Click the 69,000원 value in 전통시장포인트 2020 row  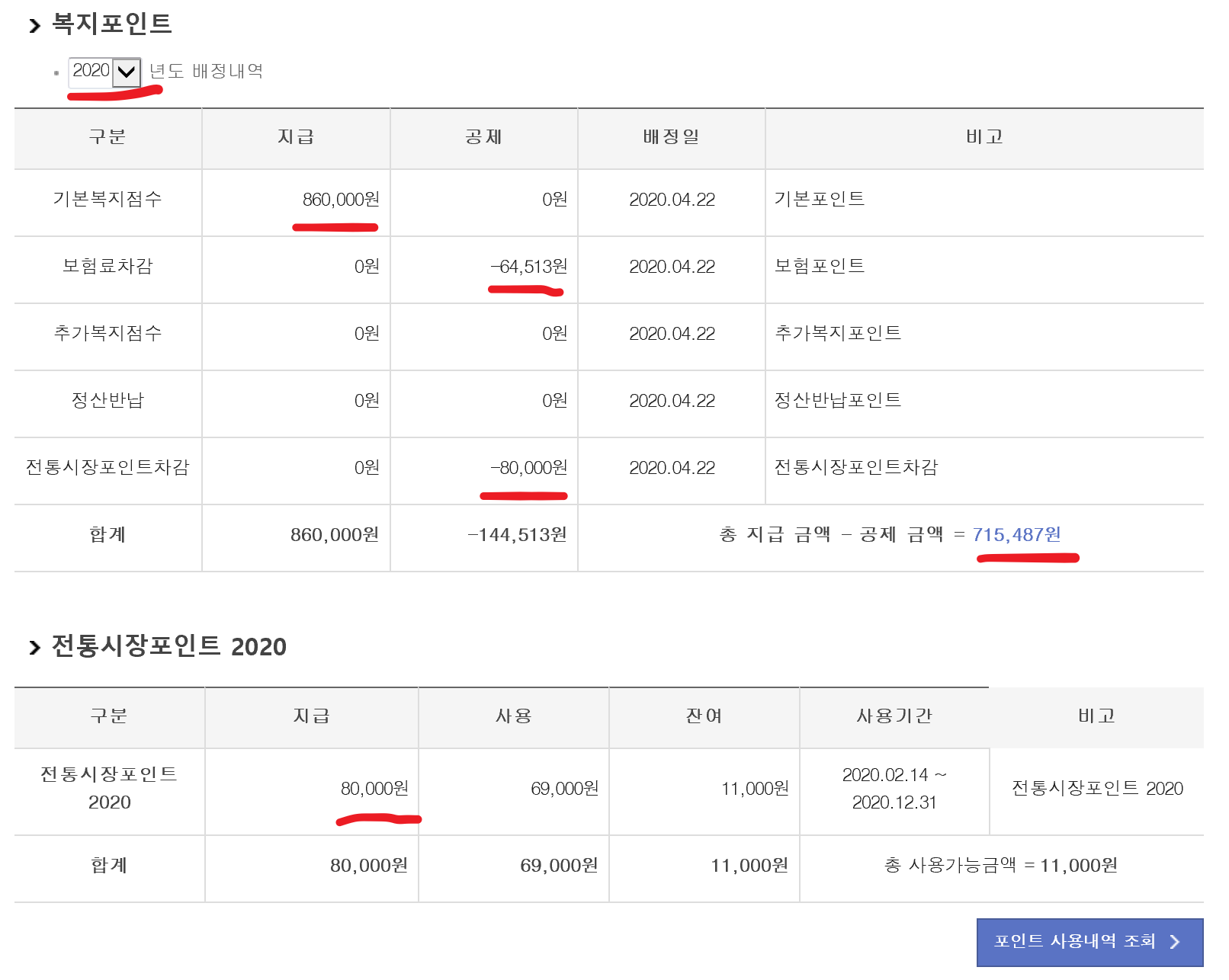point(565,789)
